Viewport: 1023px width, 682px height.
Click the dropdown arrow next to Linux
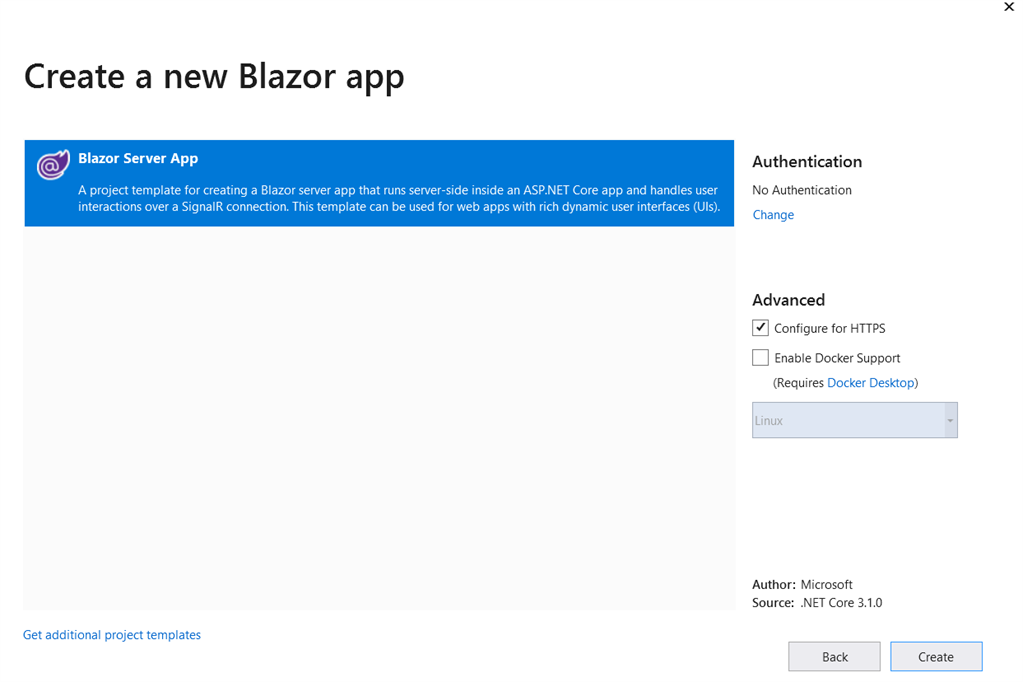pyautogui.click(x=948, y=420)
